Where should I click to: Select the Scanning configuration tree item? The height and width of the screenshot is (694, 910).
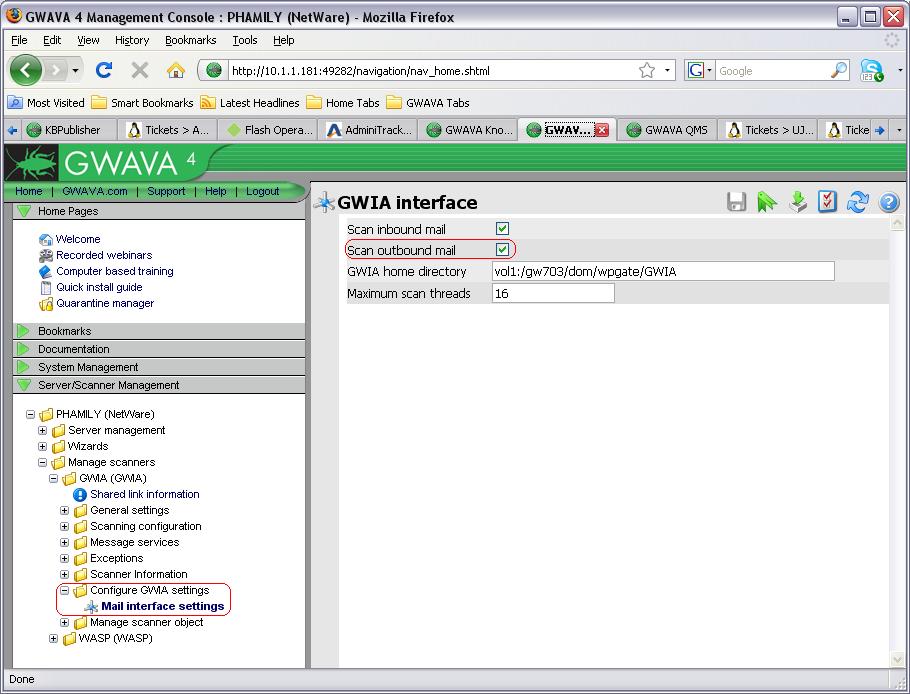146,526
